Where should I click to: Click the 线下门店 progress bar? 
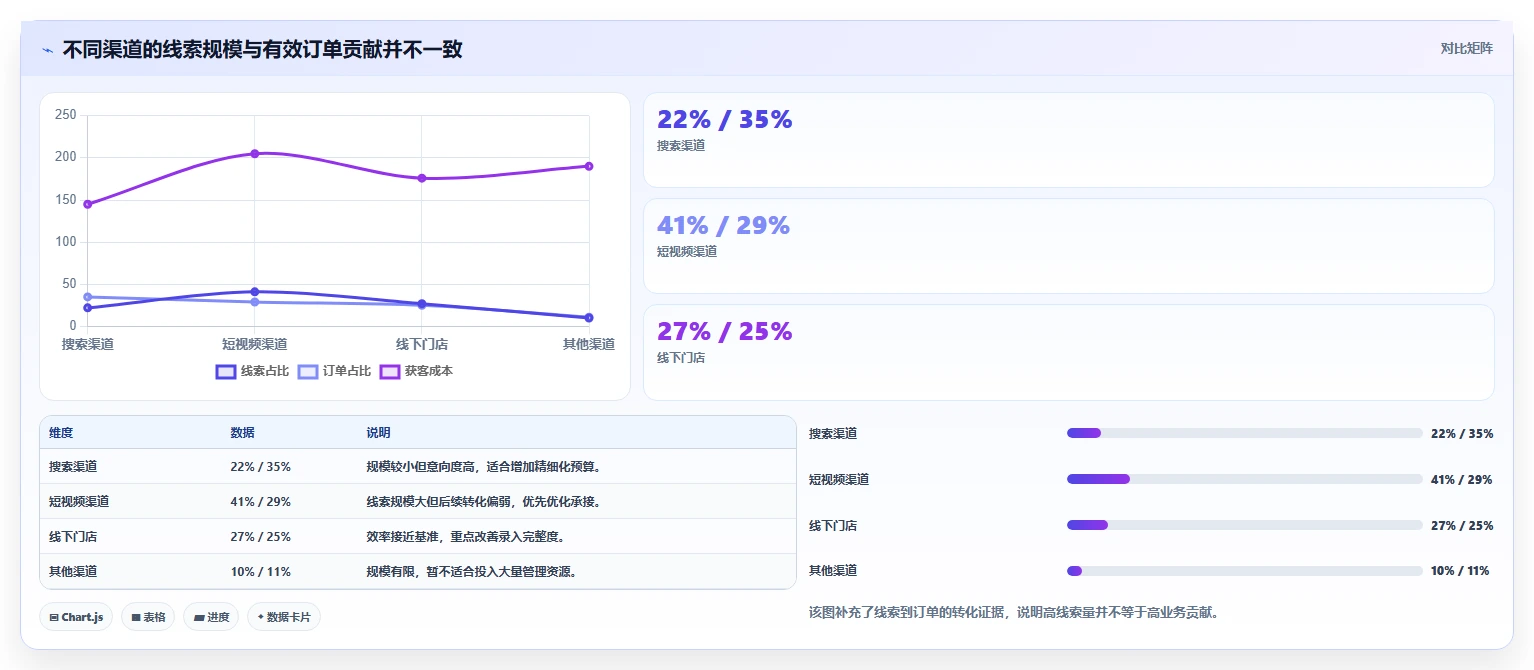coord(1245,525)
